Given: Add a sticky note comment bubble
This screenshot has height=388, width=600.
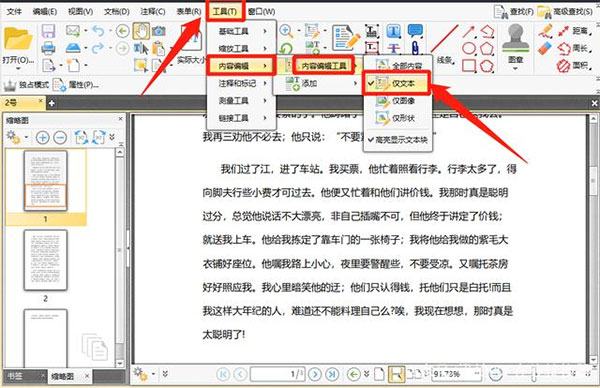Looking at the screenshot, I should [415, 31].
